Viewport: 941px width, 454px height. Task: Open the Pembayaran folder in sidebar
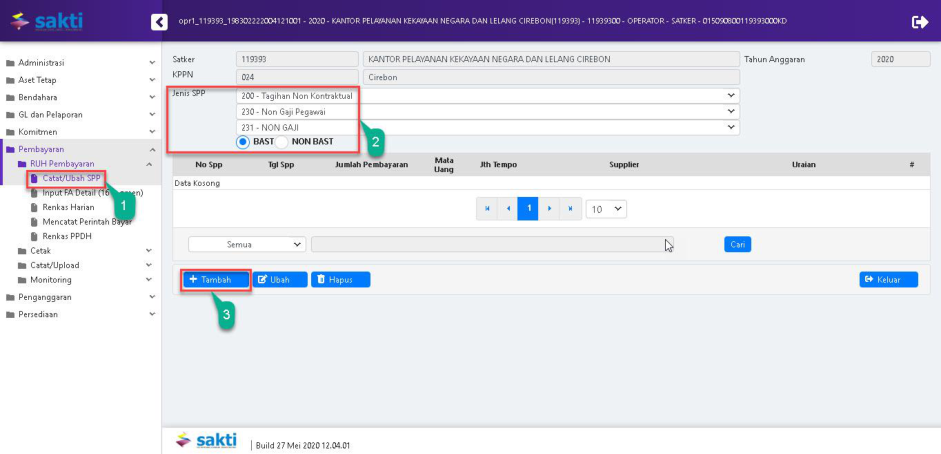click(x=40, y=149)
